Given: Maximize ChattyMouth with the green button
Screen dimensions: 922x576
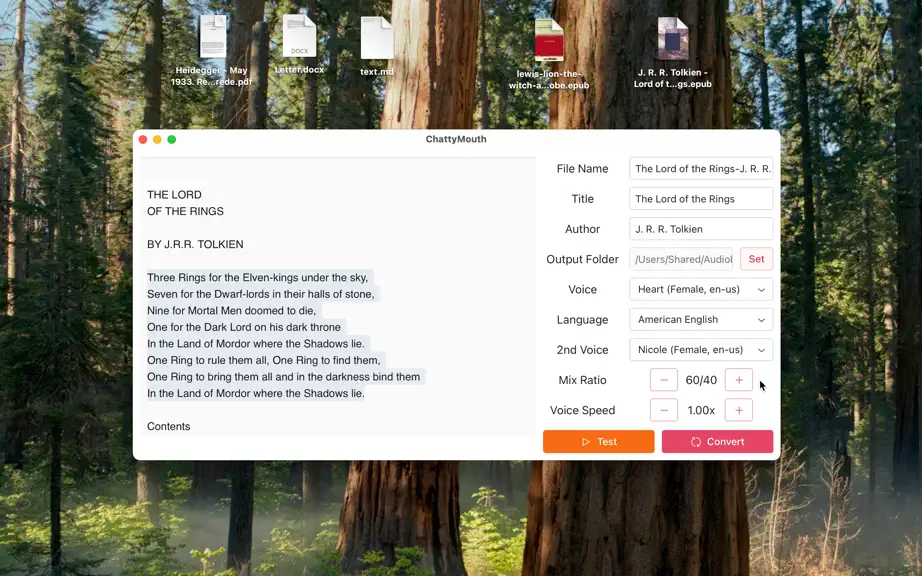Looking at the screenshot, I should pos(172,139).
